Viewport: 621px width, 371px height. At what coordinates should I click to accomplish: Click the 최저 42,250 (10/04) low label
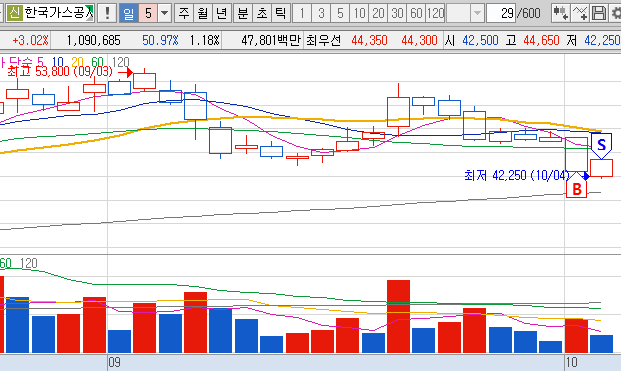point(517,175)
